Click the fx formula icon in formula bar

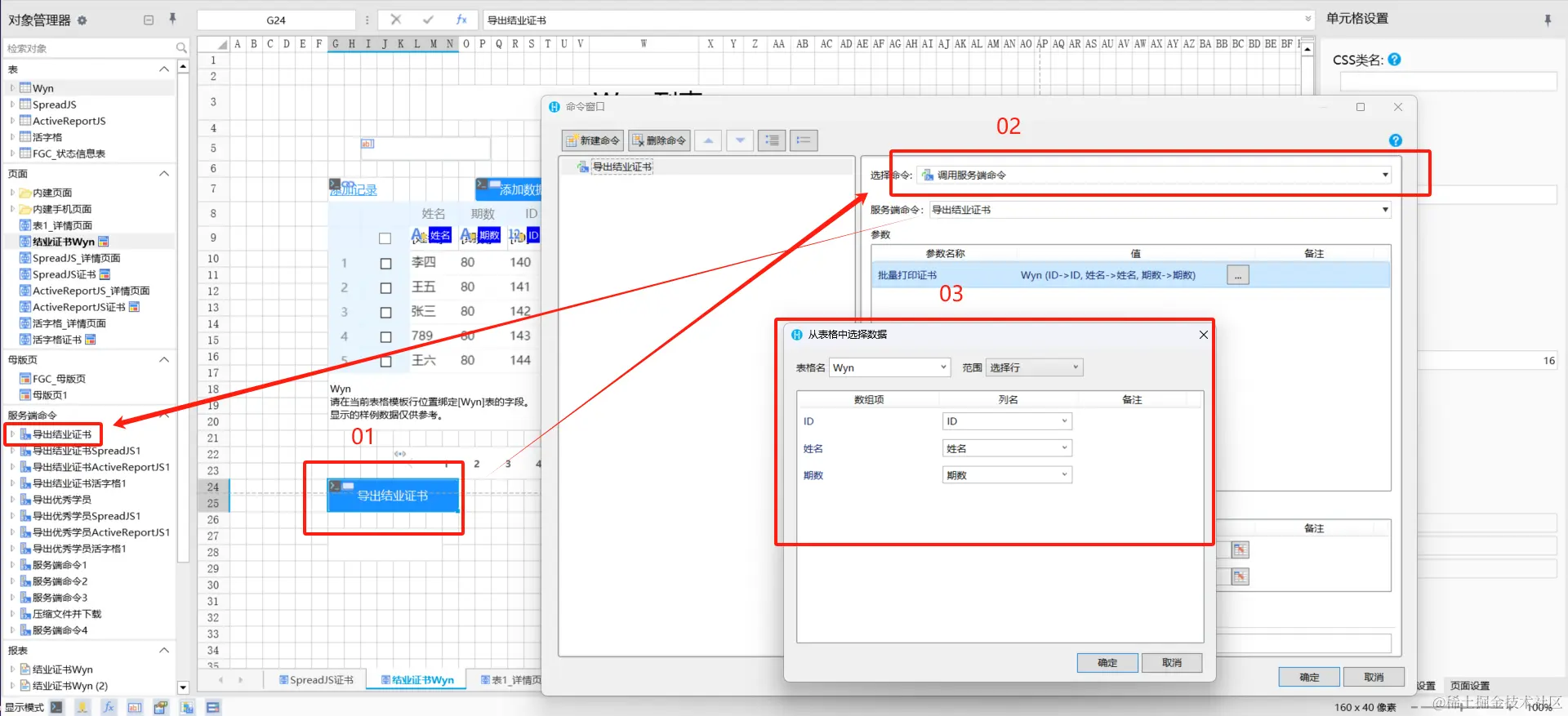(461, 20)
